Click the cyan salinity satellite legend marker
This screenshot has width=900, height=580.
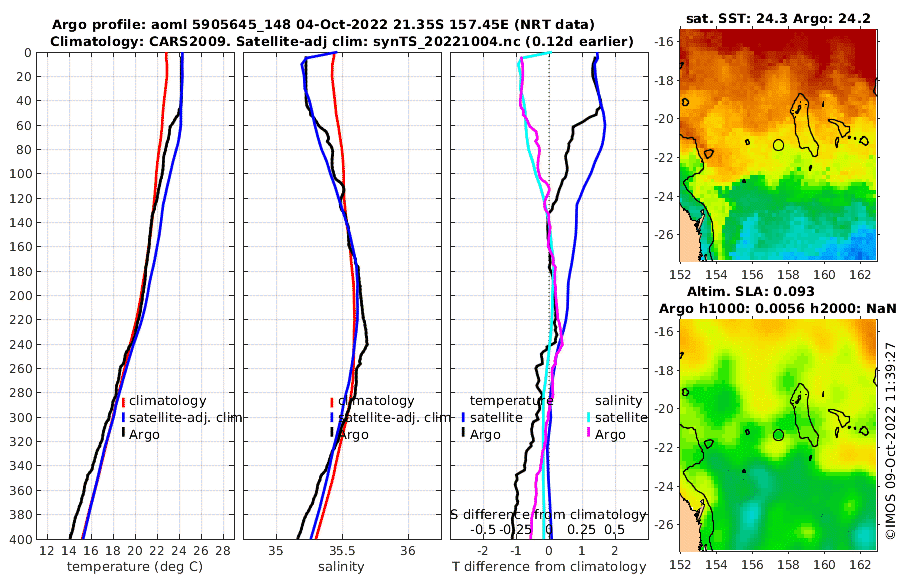coord(589,417)
